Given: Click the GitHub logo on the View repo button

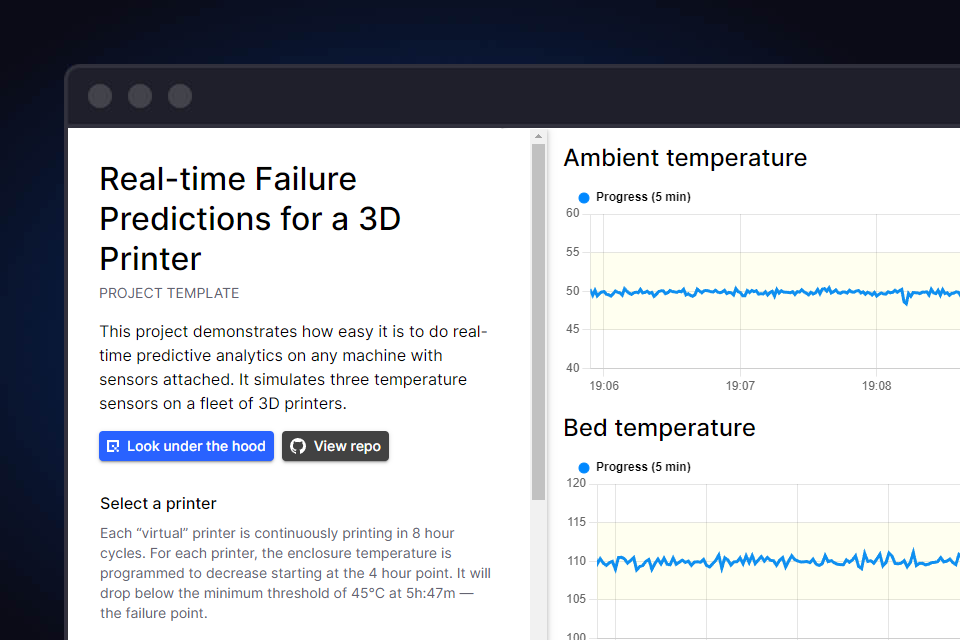Looking at the screenshot, I should pos(299,446).
